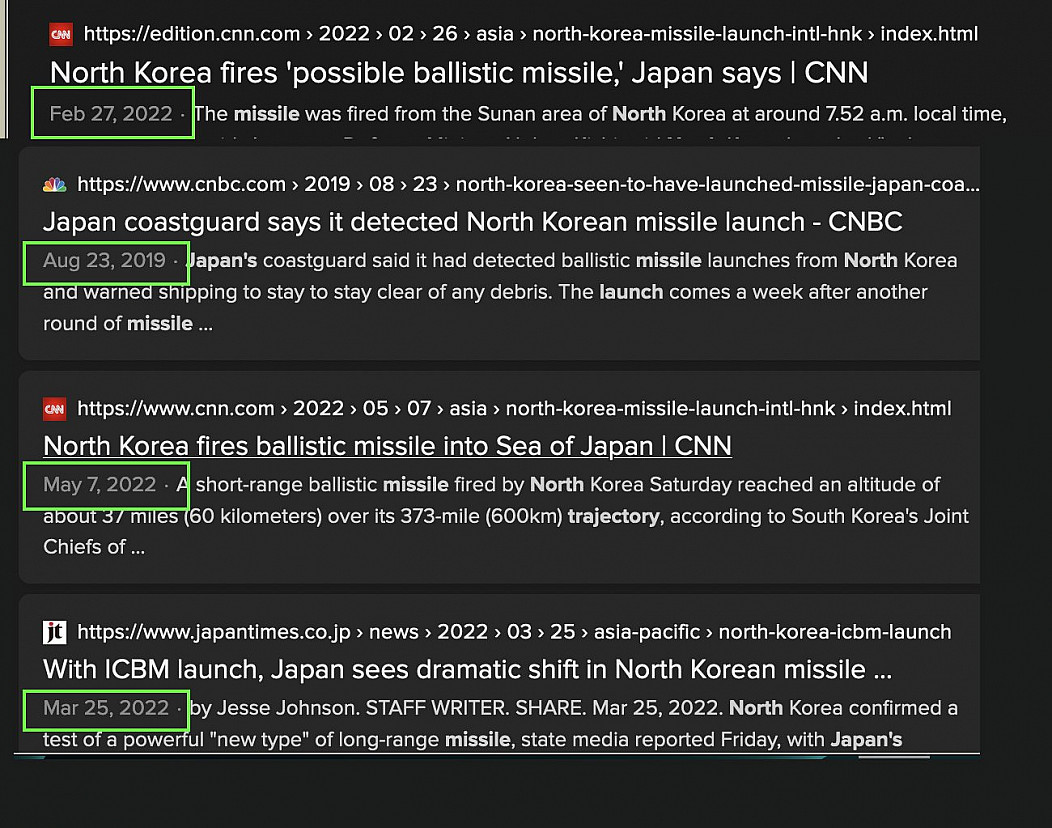1052x828 pixels.
Task: Click the 'Aug 23, 2019' date
Action: (104, 260)
